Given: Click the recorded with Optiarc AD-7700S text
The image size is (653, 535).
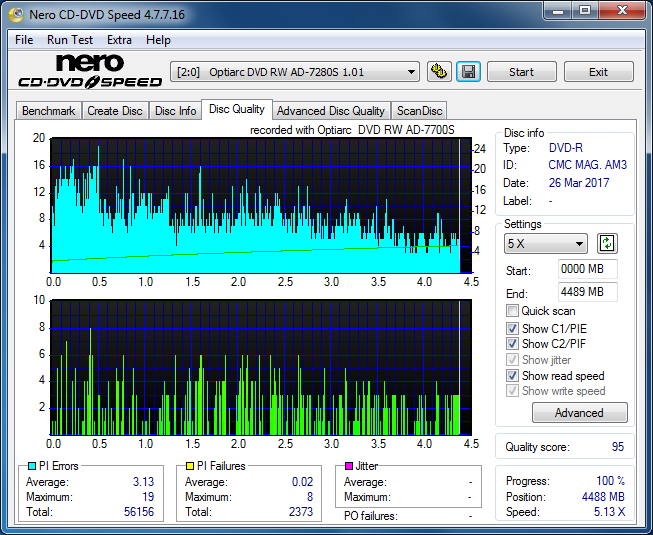Looking at the screenshot, I should click(x=352, y=130).
